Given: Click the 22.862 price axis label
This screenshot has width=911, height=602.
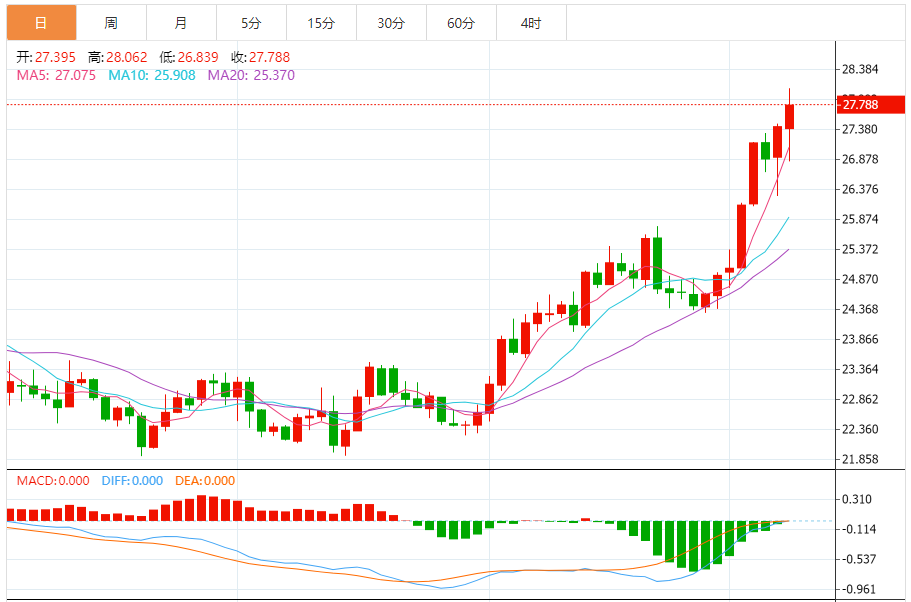Looking at the screenshot, I should 860,399.
